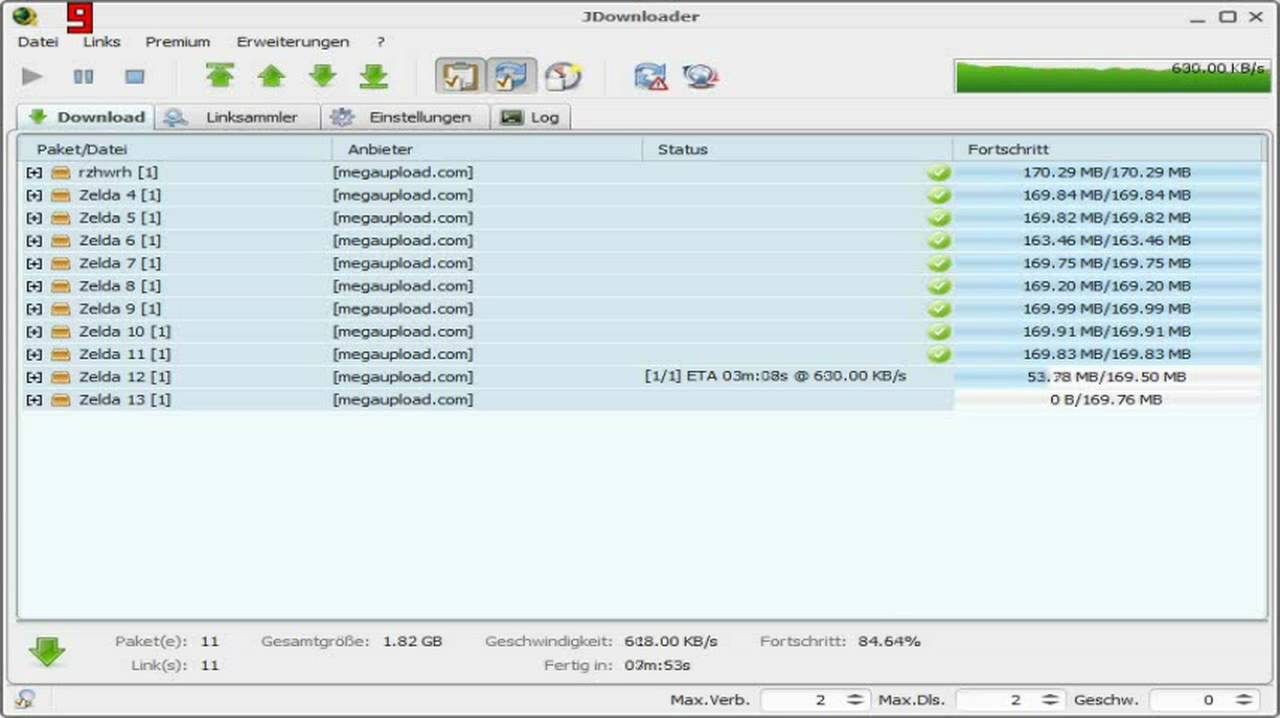Click the update check globe icon

[x=701, y=76]
